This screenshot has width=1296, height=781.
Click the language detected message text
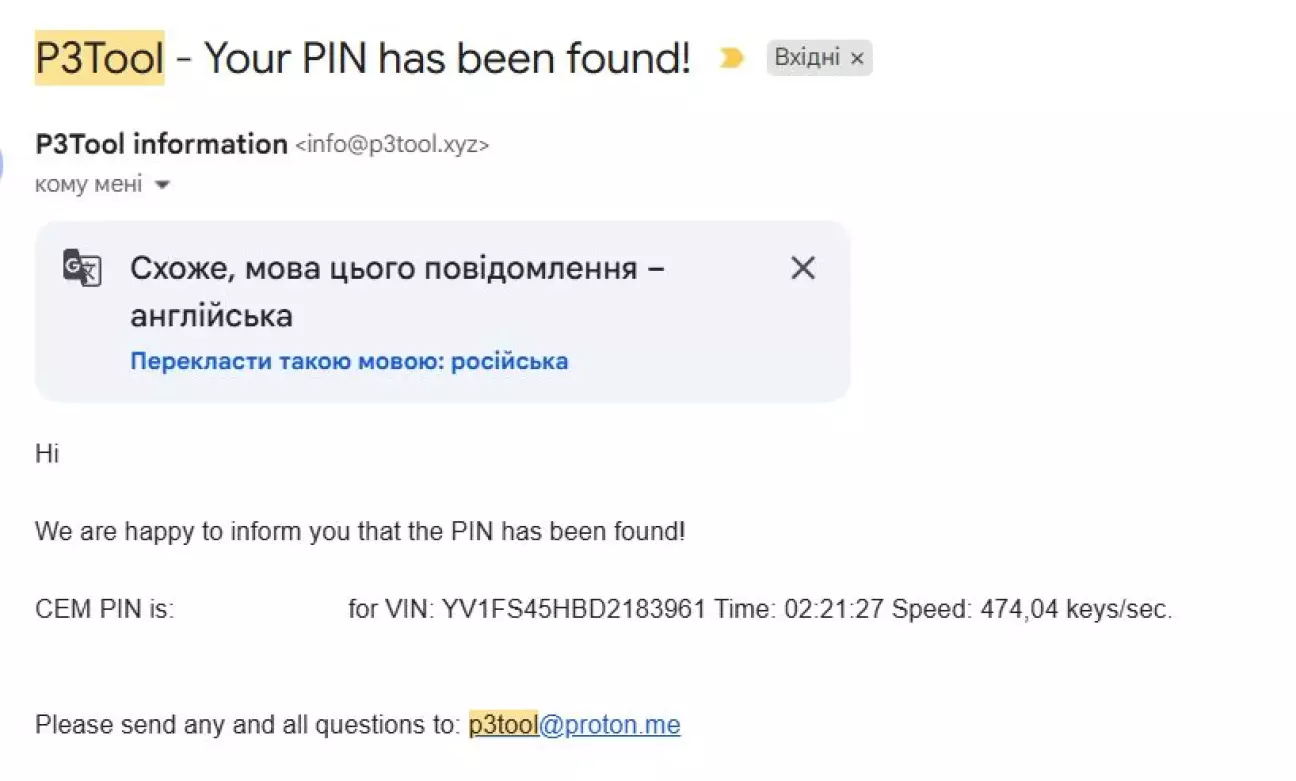tap(397, 292)
